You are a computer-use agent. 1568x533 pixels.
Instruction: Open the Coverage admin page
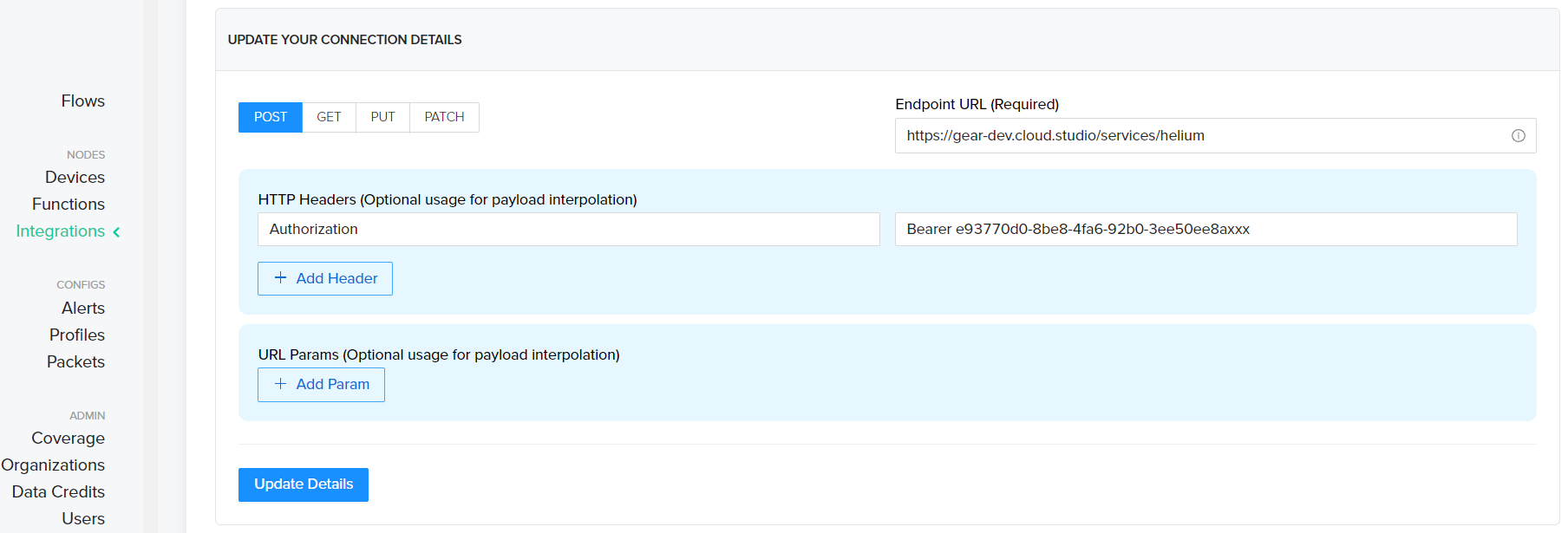coord(68,439)
